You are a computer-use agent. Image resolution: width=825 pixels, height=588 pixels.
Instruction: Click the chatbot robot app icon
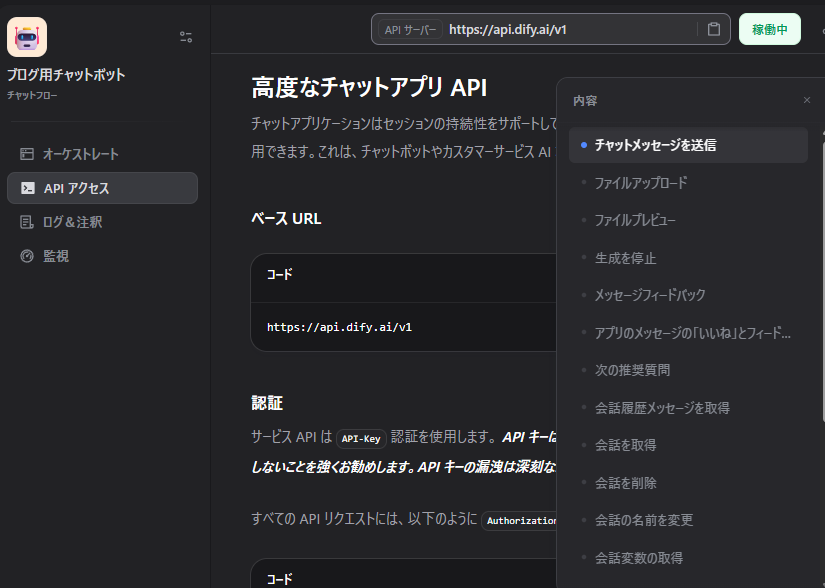click(27, 37)
